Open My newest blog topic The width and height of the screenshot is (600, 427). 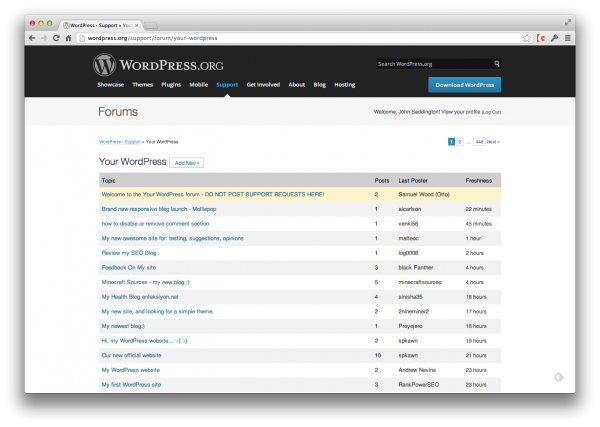click(x=123, y=326)
